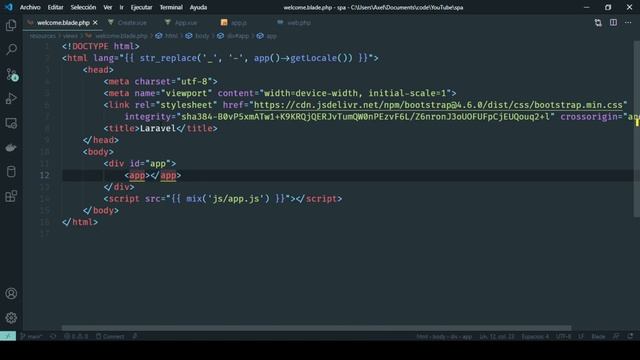This screenshot has height=360, width=640.
Task: Click the integrity sha384 hash value
Action: pos(366,117)
